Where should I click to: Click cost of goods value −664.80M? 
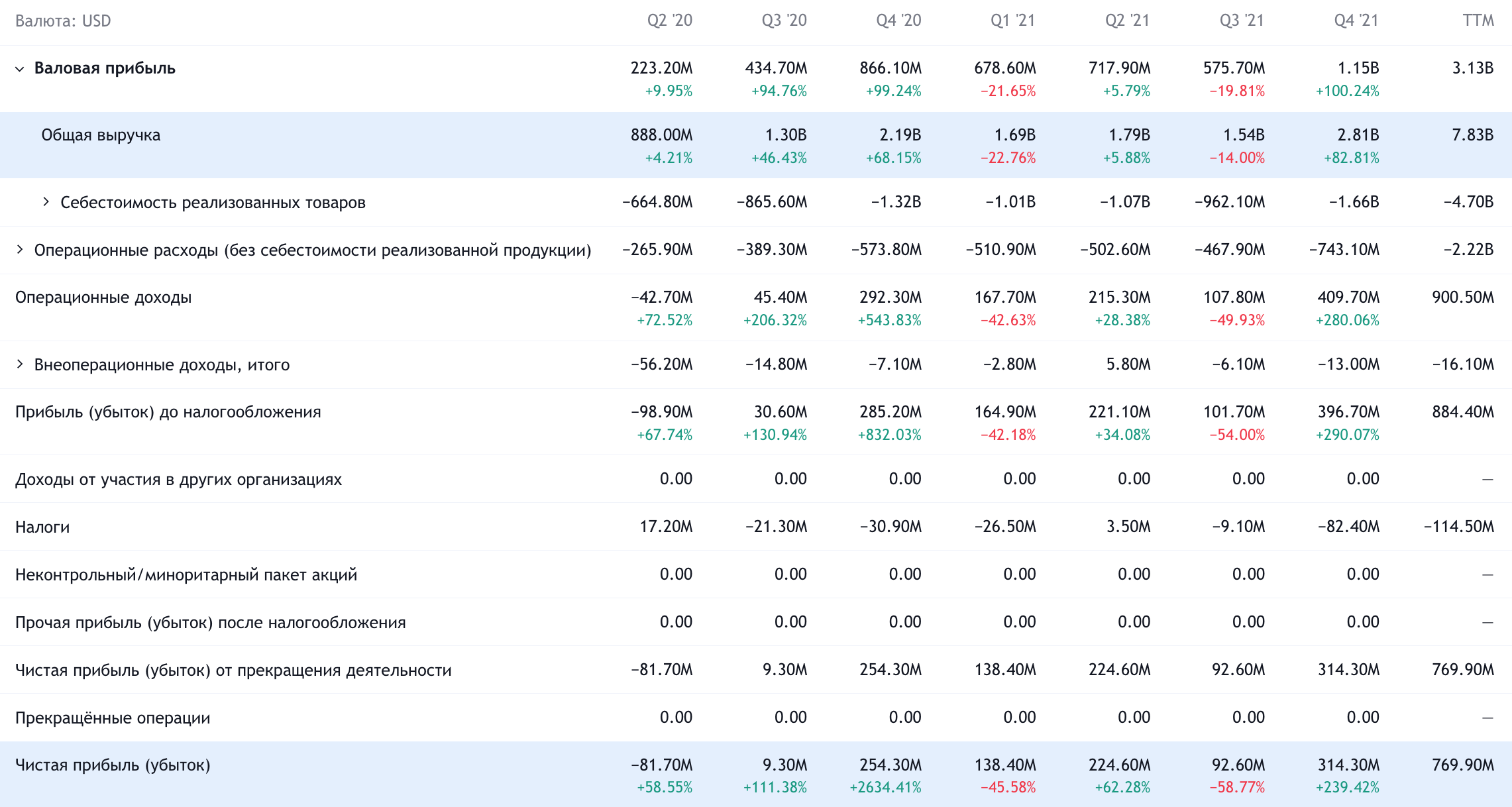(658, 202)
